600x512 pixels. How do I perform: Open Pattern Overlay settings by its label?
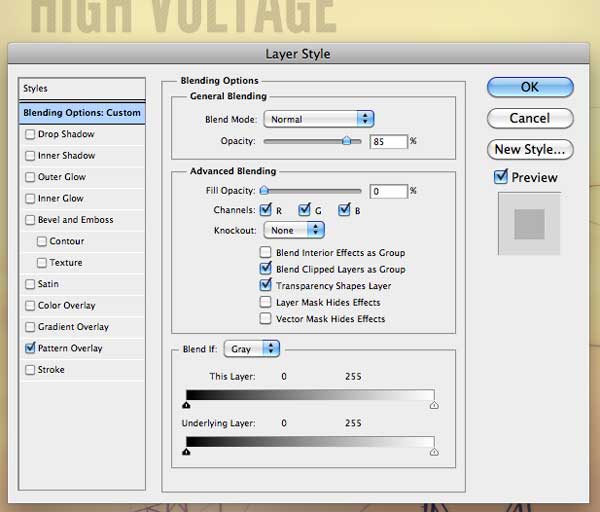pyautogui.click(x=70, y=348)
